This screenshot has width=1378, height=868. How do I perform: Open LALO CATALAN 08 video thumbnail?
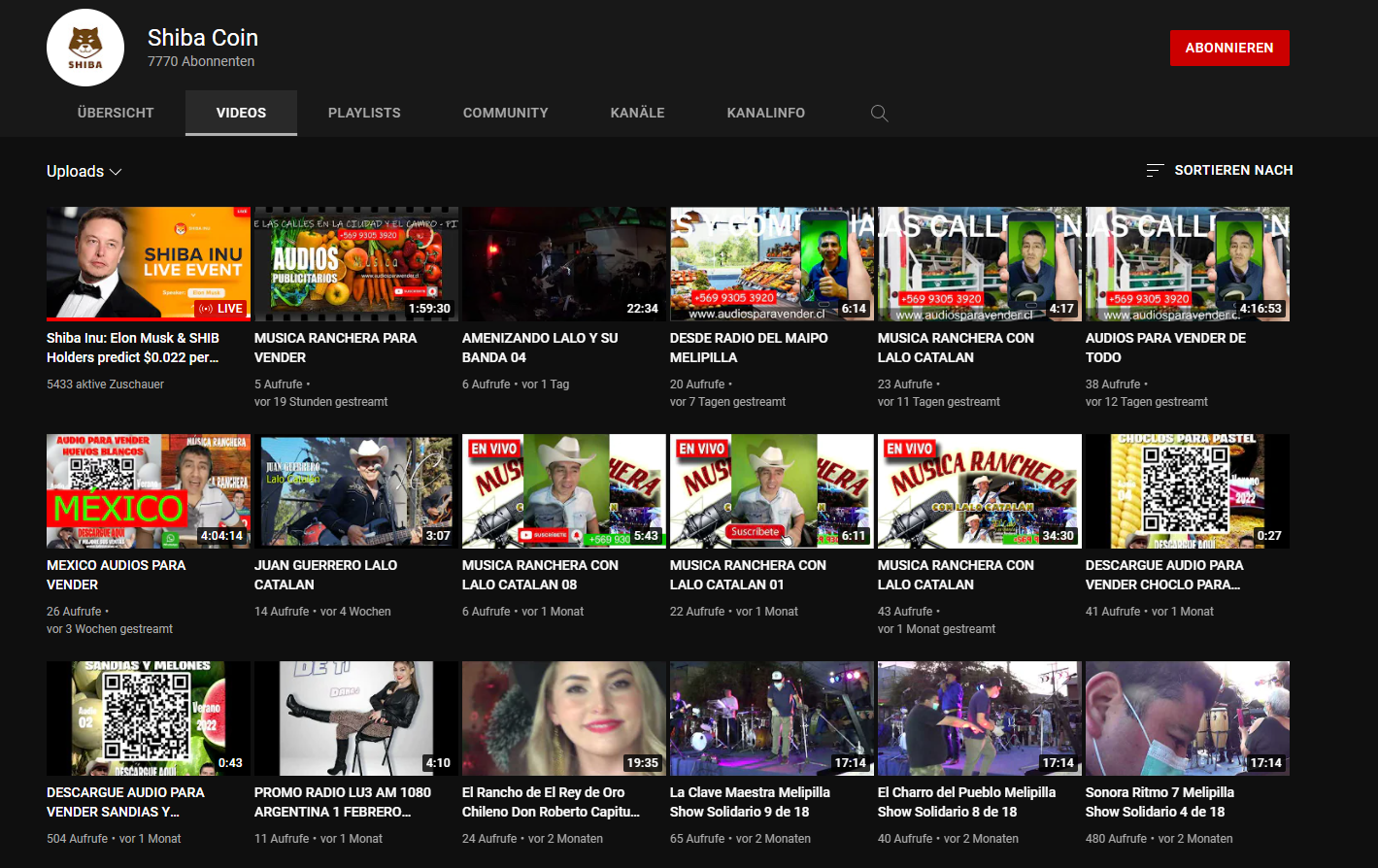pyautogui.click(x=564, y=490)
